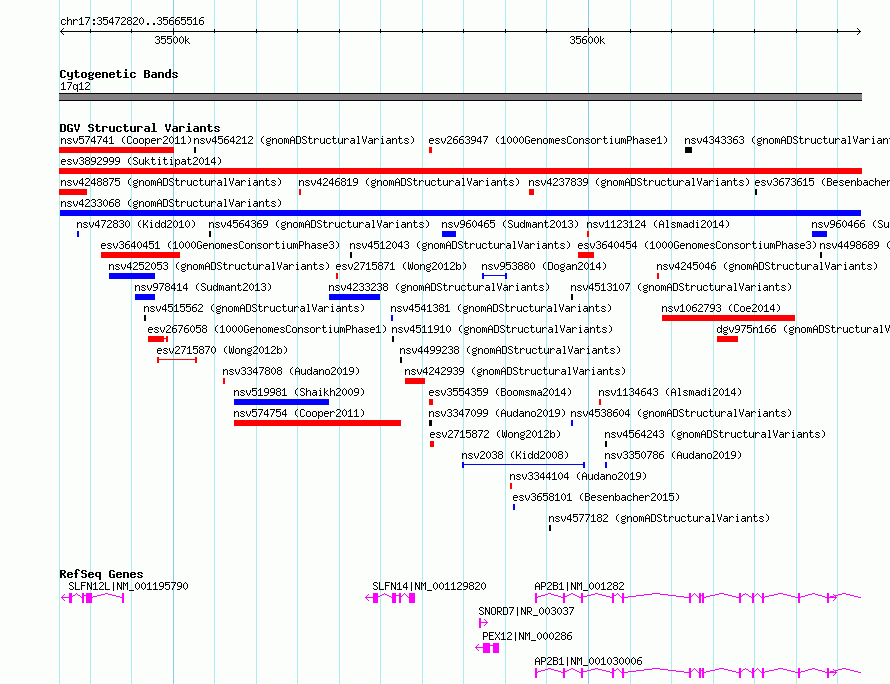890x684 pixels.
Task: Open the nsv4242939 gnomAD variant label
Action: point(515,371)
